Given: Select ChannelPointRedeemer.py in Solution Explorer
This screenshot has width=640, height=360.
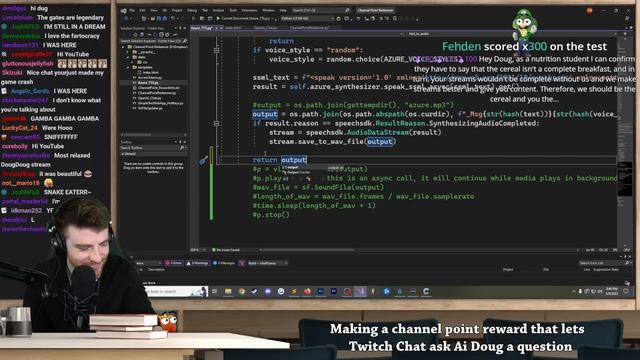Looking at the screenshot, I should click(x=156, y=93).
